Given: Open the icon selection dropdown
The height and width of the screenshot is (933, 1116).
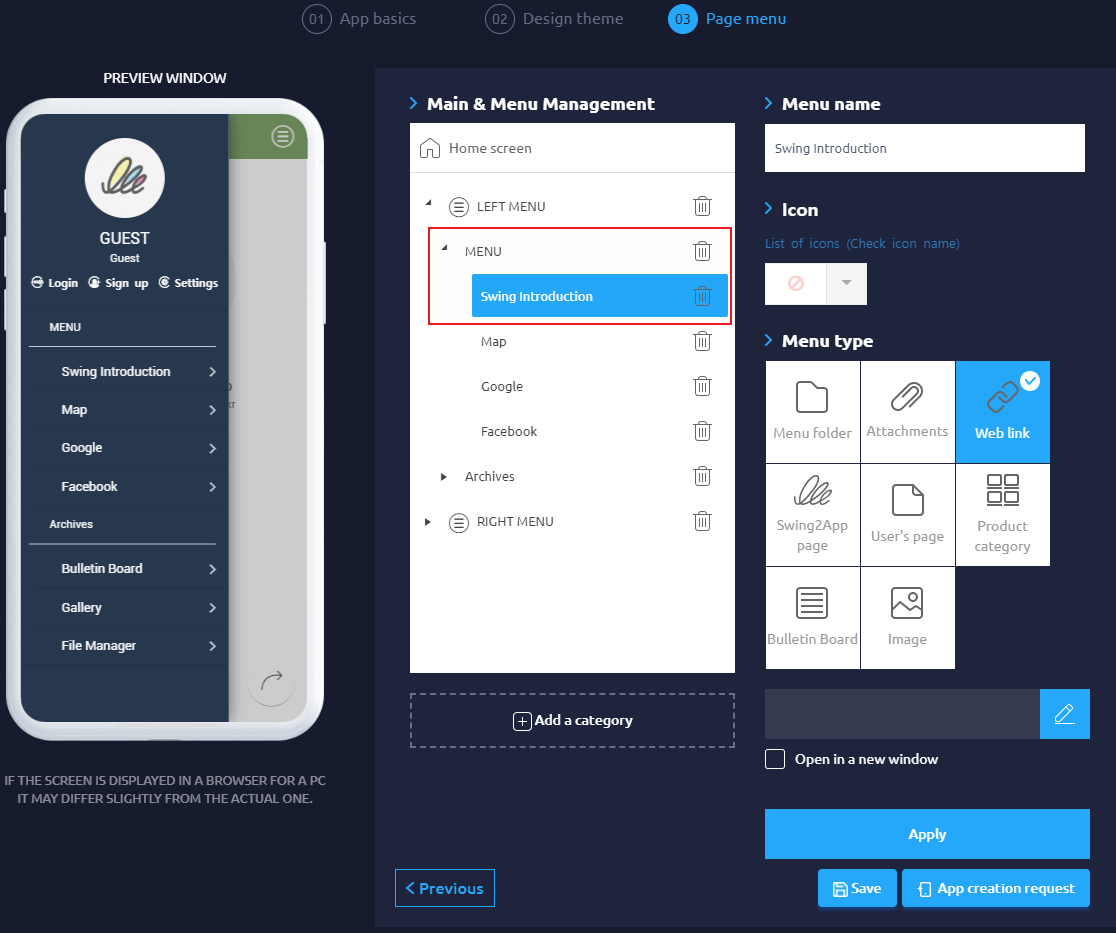Looking at the screenshot, I should 845,284.
